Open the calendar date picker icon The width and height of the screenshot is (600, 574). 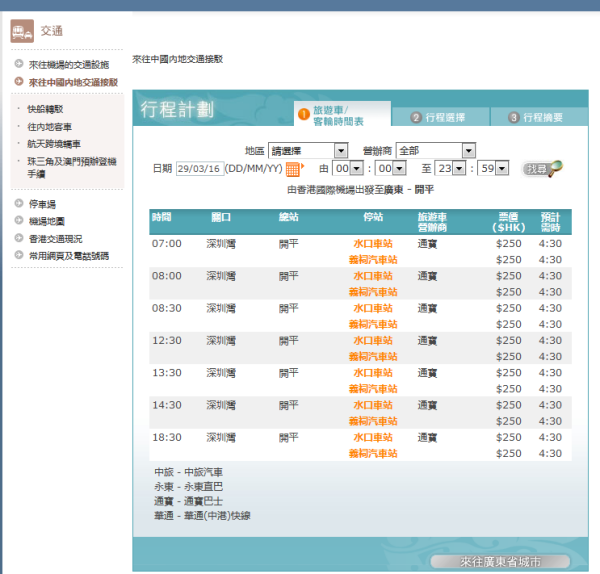(294, 168)
